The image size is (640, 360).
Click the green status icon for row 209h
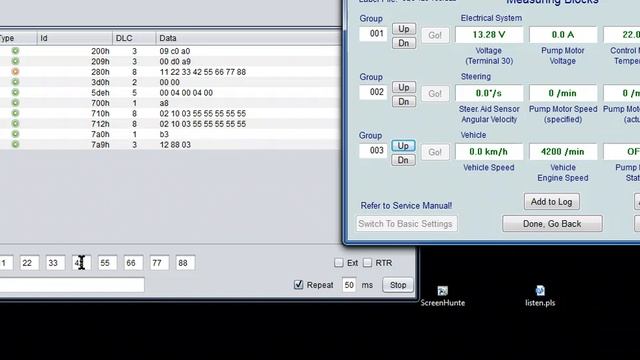click(x=15, y=61)
